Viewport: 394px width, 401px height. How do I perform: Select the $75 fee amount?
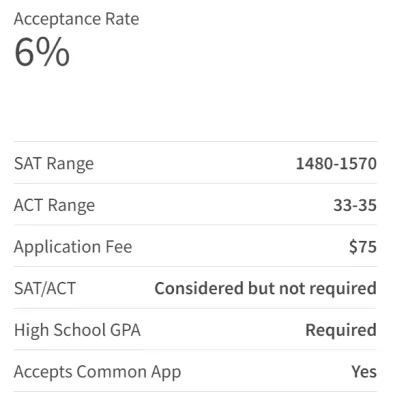(x=363, y=247)
